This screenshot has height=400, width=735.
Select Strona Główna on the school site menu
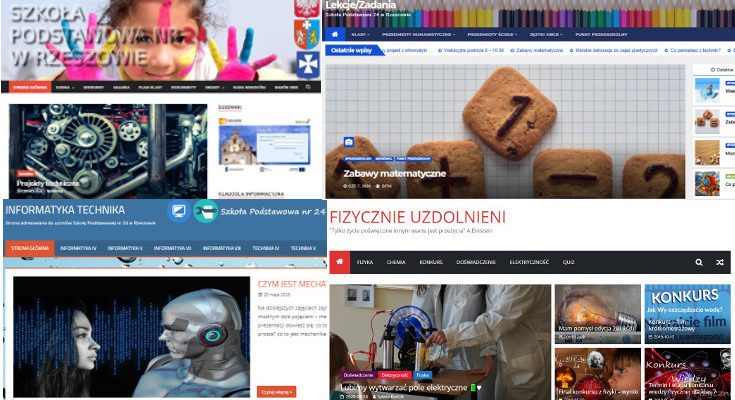point(30,87)
